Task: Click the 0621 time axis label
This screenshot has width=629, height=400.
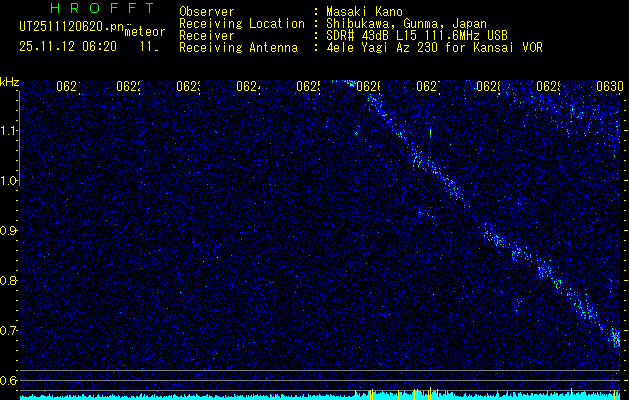Action: pyautogui.click(x=68, y=87)
